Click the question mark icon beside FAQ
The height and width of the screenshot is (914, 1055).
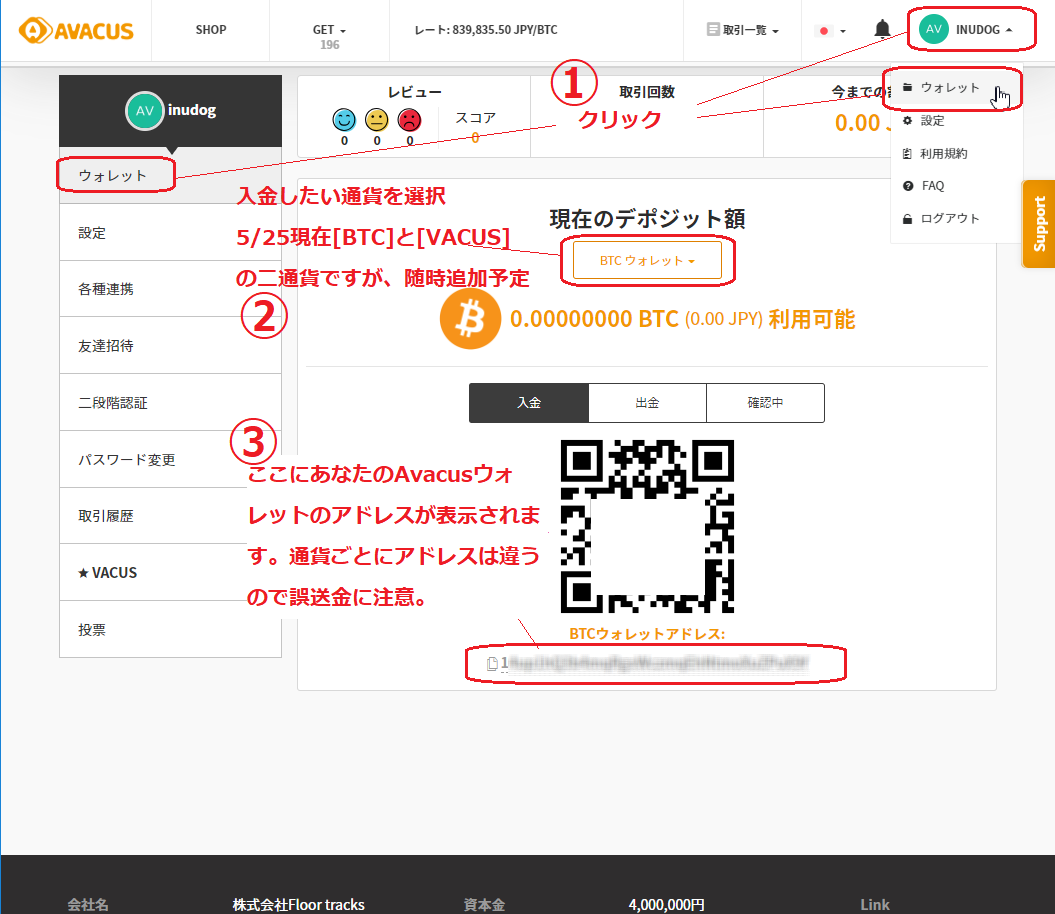[x=910, y=185]
